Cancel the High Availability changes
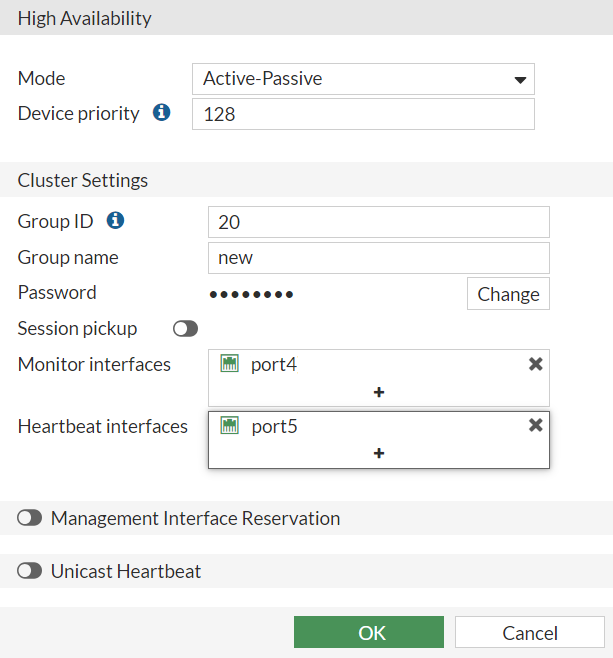The width and height of the screenshot is (613, 658). (530, 632)
